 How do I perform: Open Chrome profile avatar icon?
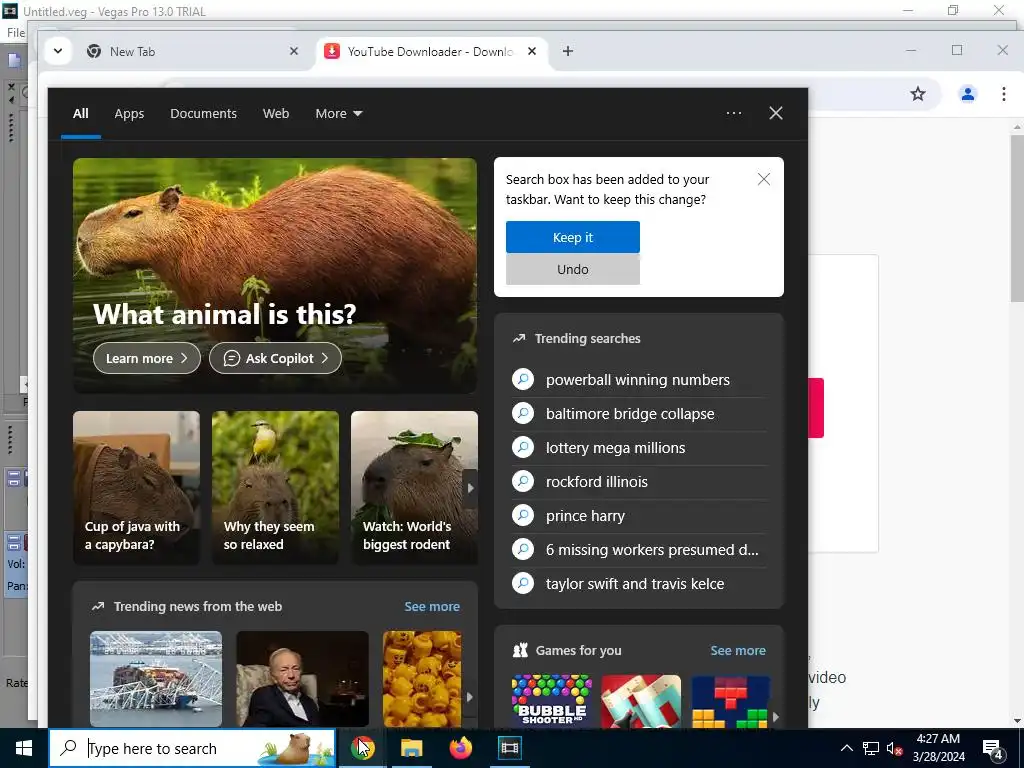(x=967, y=94)
